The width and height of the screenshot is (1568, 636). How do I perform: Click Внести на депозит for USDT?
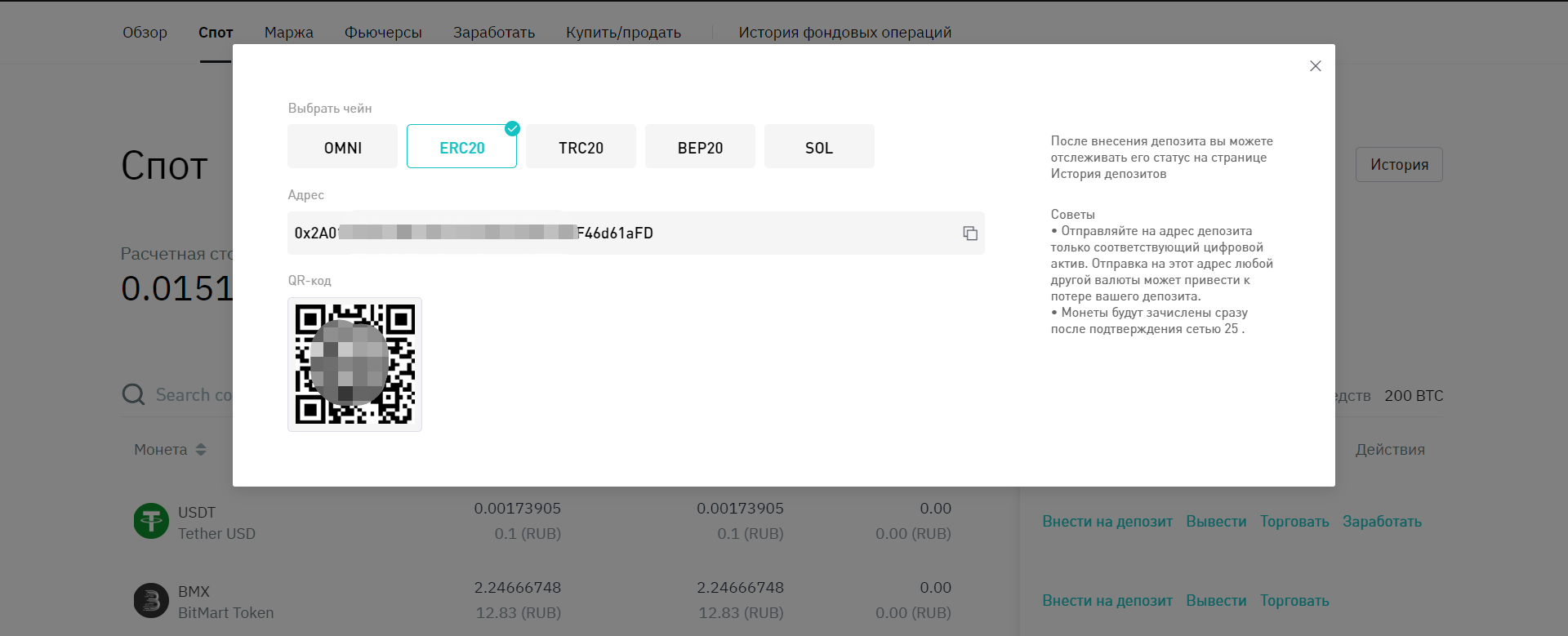[x=1107, y=522]
